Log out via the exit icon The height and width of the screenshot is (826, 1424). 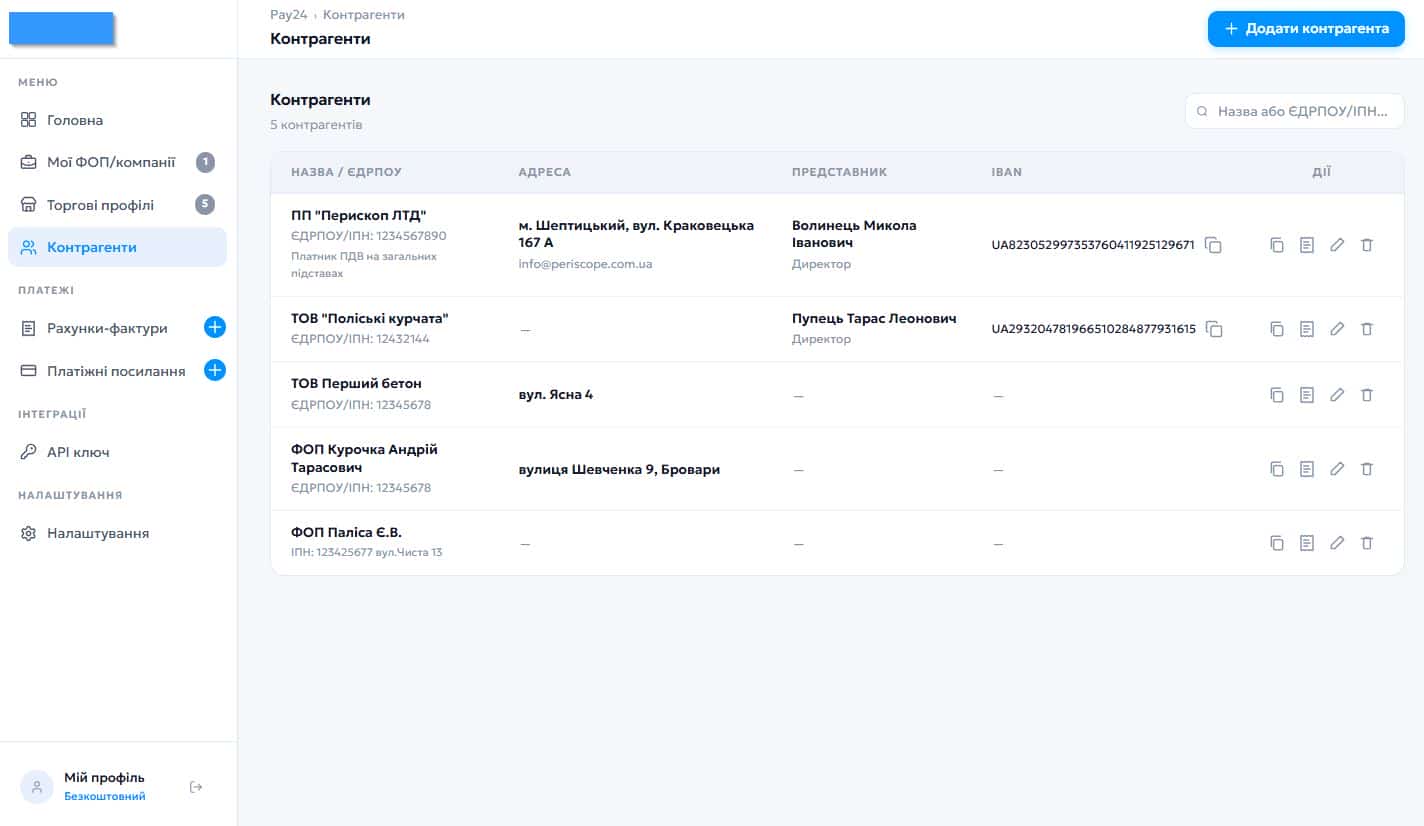pyautogui.click(x=196, y=787)
